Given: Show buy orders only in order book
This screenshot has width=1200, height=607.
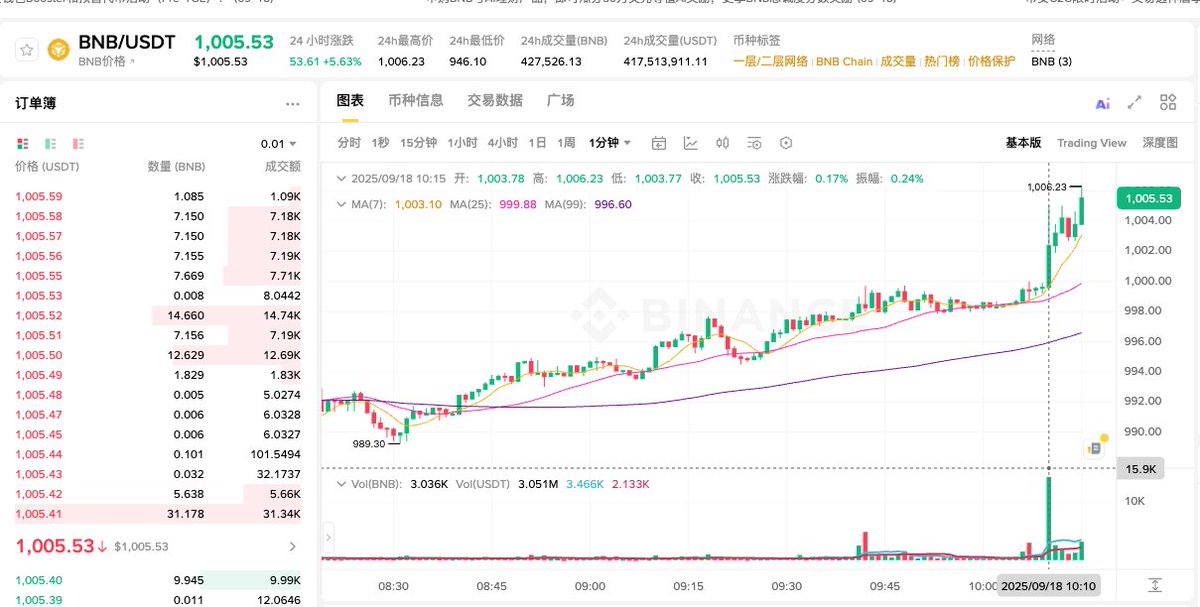Looking at the screenshot, I should pyautogui.click(x=51, y=143).
